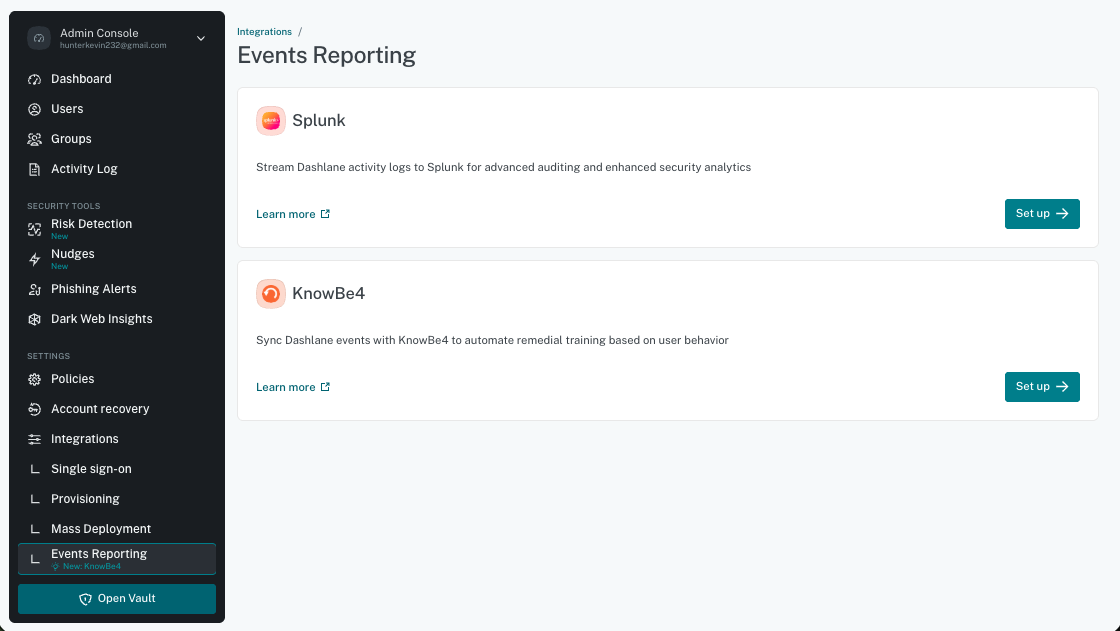Select Events Reporting sub-item
This screenshot has width=1120, height=631.
117,560
